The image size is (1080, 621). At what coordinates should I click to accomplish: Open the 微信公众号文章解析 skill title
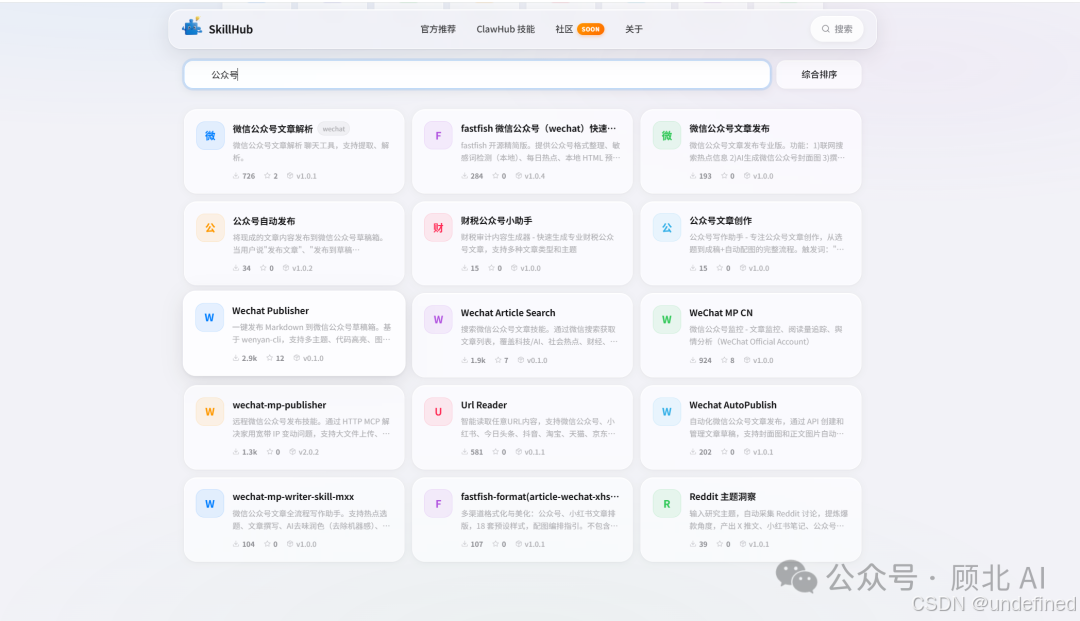[273, 129]
